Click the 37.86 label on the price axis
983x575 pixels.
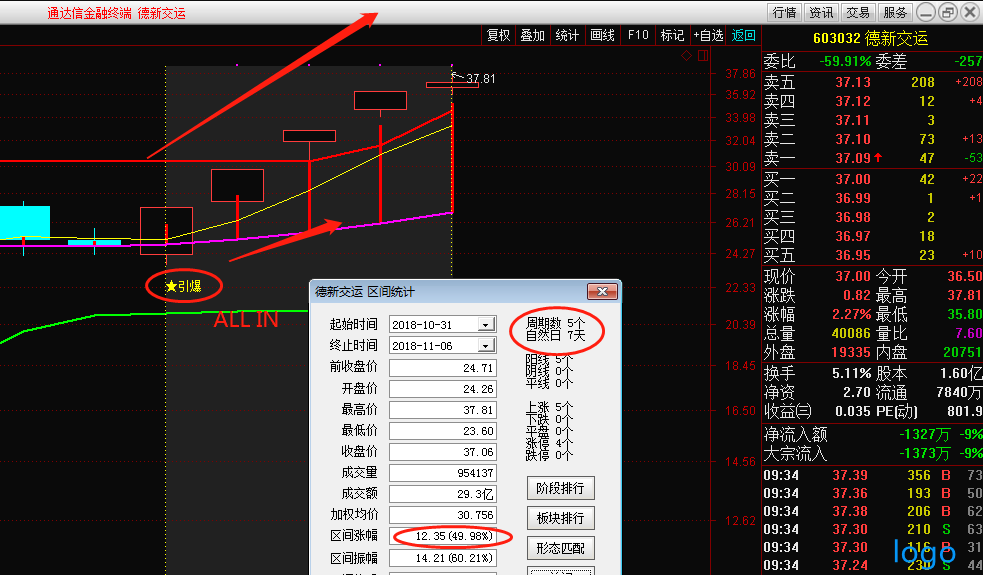coord(740,73)
